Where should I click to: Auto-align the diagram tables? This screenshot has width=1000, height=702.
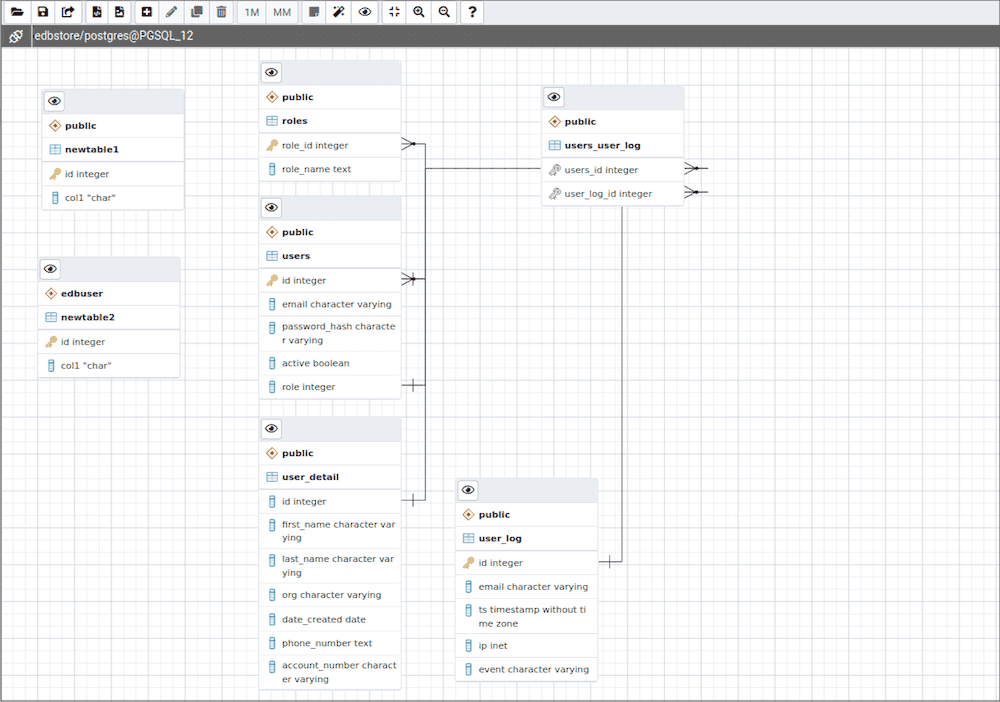[342, 11]
